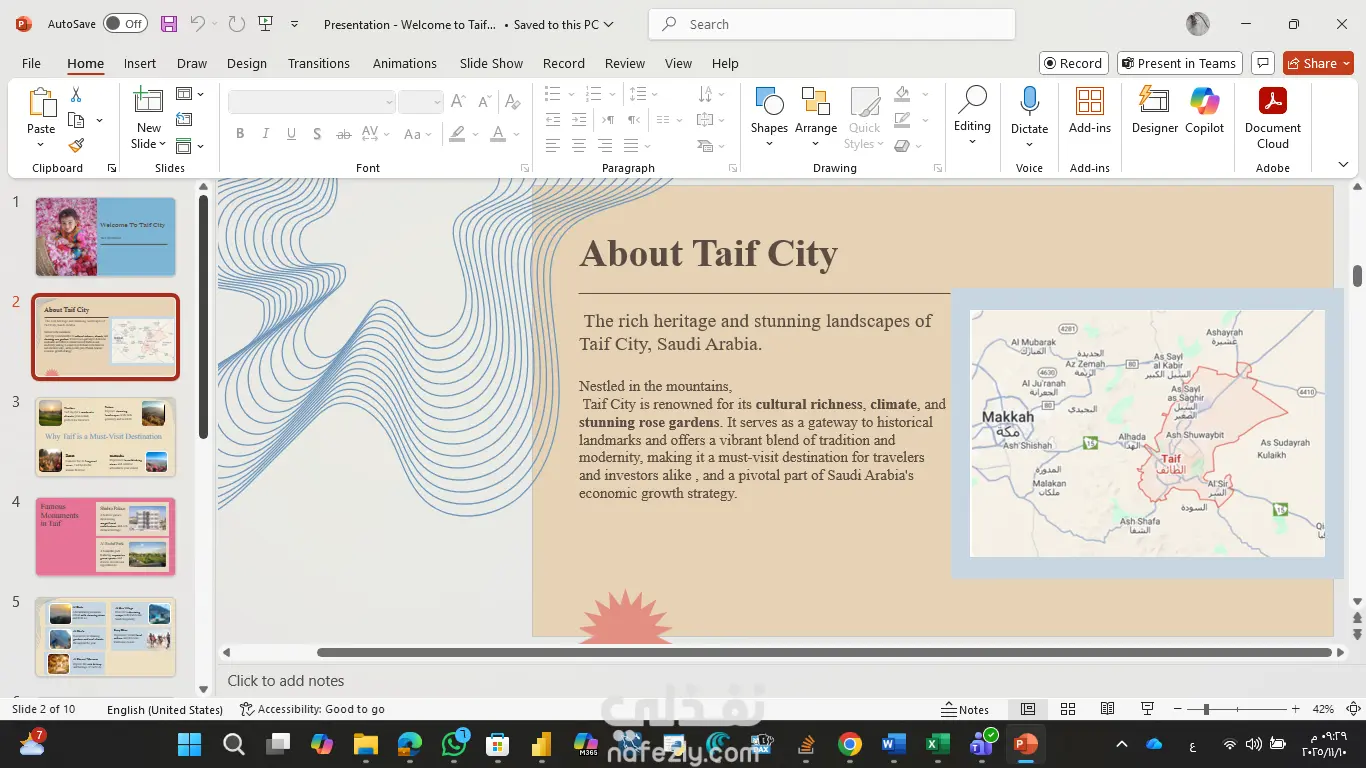Launch Copilot from the ribbon
Image resolution: width=1366 pixels, height=768 pixels.
pos(1204,109)
